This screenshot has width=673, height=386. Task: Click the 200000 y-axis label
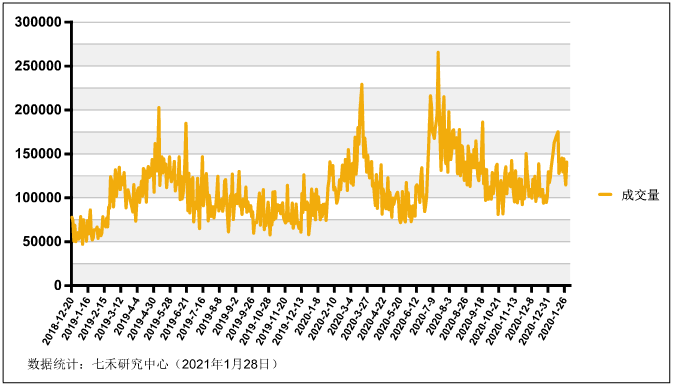coord(38,110)
